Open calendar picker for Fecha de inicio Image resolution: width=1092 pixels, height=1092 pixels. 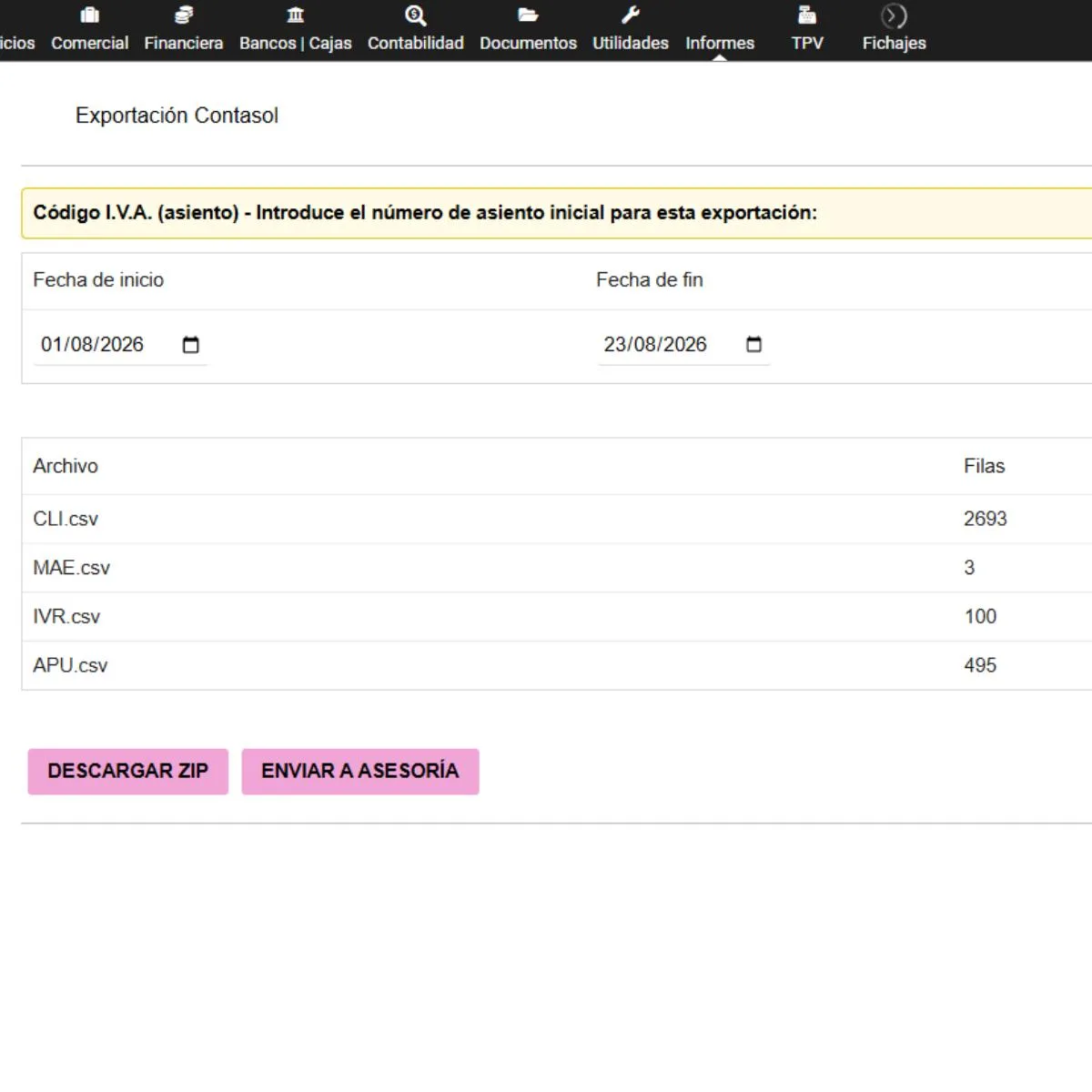point(190,345)
